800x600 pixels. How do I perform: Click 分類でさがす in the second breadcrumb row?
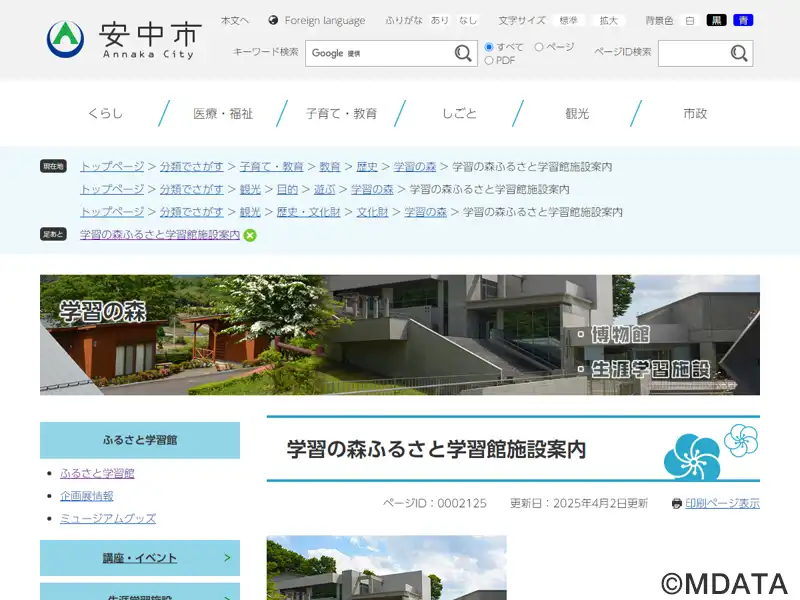pyautogui.click(x=192, y=189)
